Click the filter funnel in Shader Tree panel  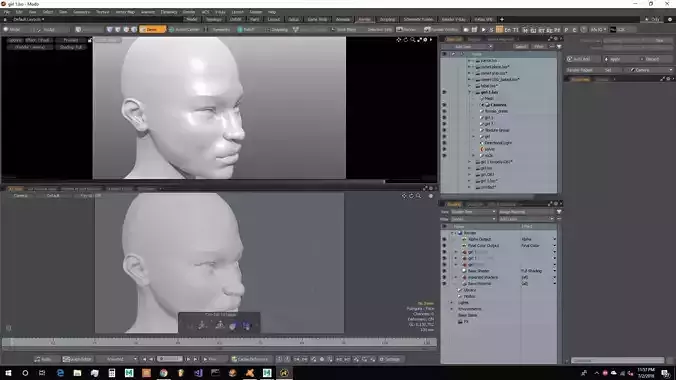559,212
